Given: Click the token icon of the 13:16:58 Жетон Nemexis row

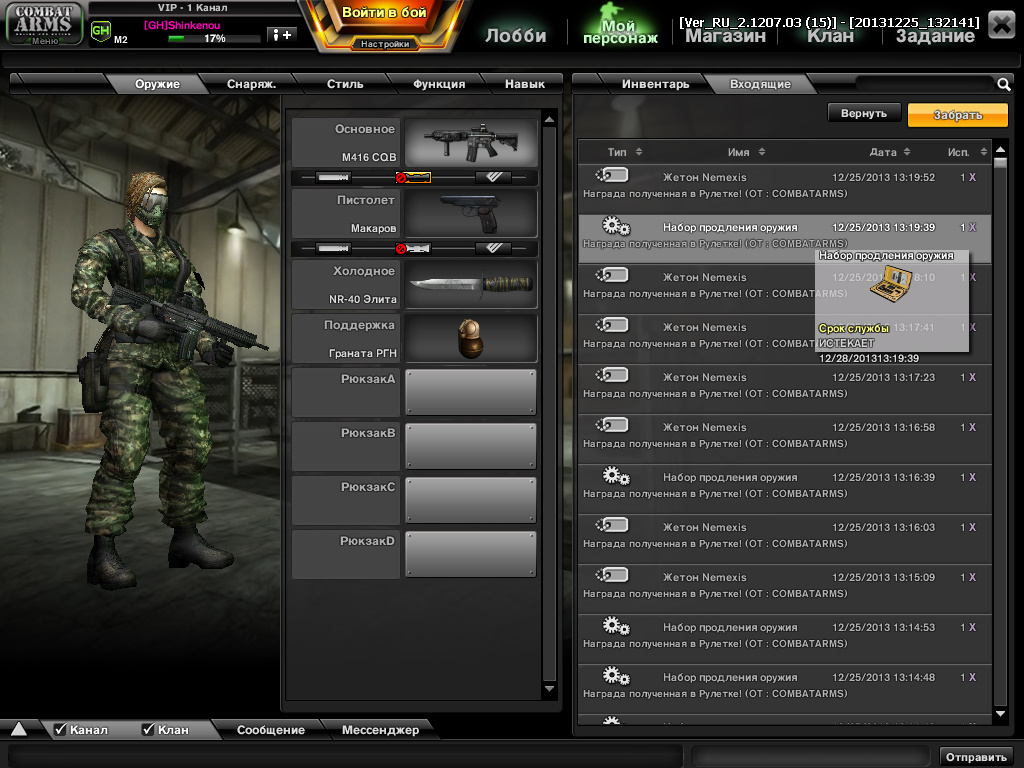Looking at the screenshot, I should (612, 425).
